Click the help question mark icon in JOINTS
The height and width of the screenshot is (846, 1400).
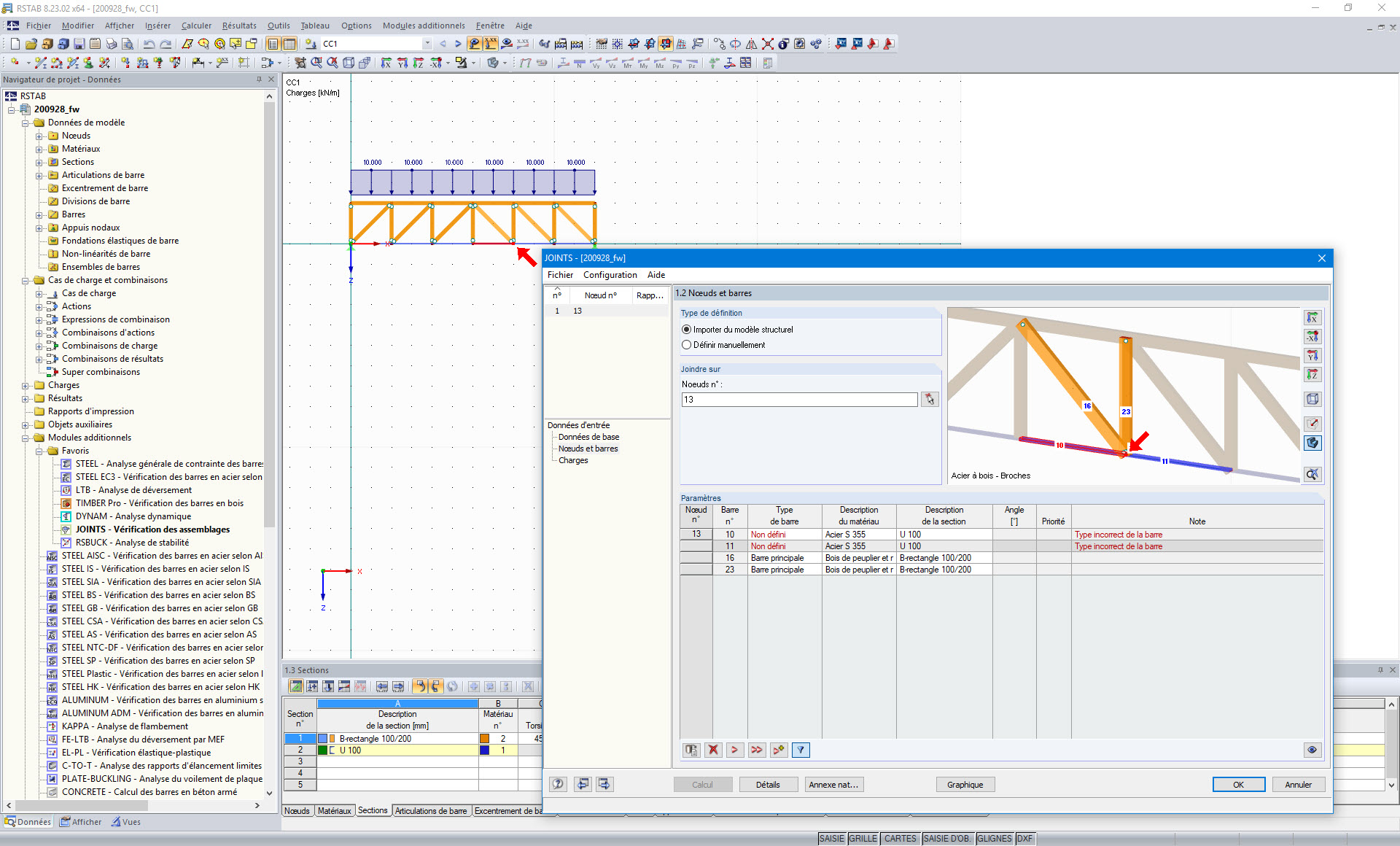tap(558, 784)
